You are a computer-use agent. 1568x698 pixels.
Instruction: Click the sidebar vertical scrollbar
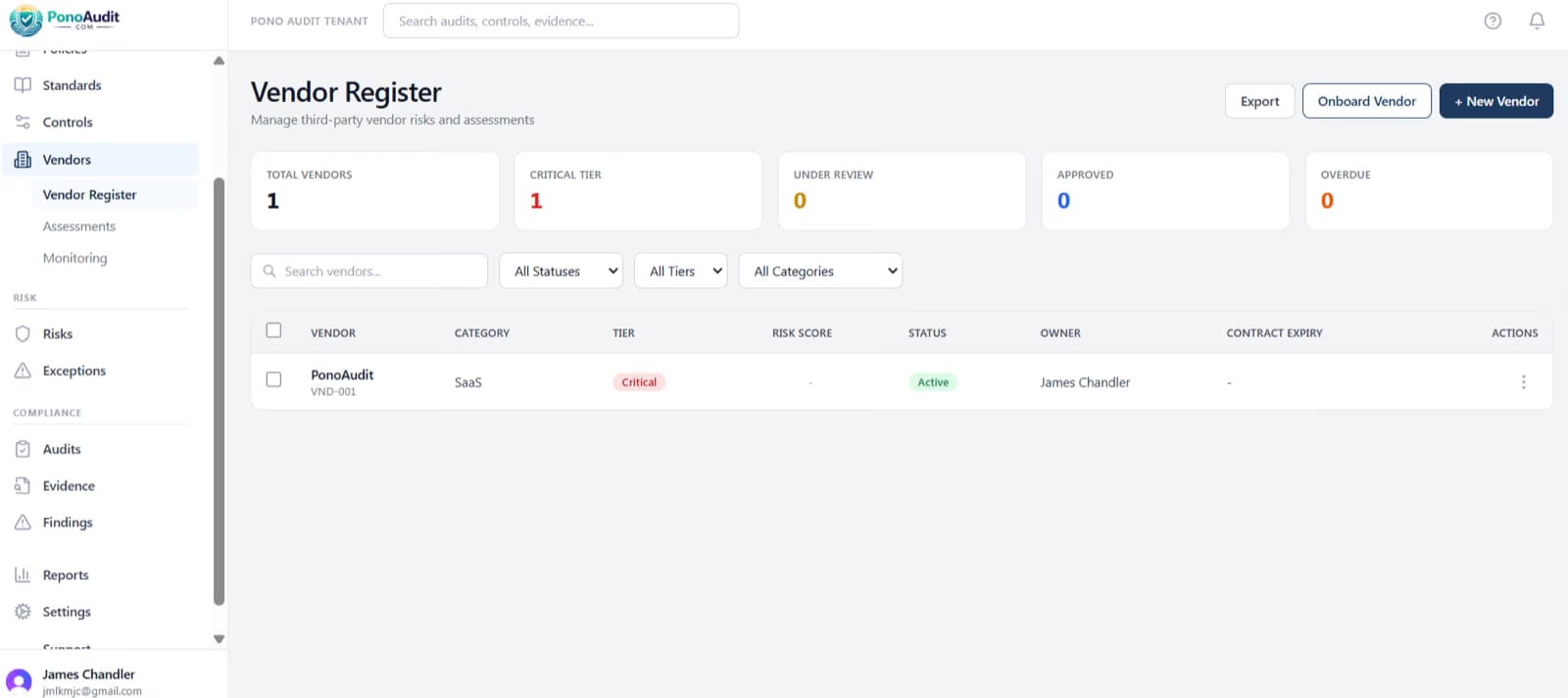pyautogui.click(x=219, y=392)
